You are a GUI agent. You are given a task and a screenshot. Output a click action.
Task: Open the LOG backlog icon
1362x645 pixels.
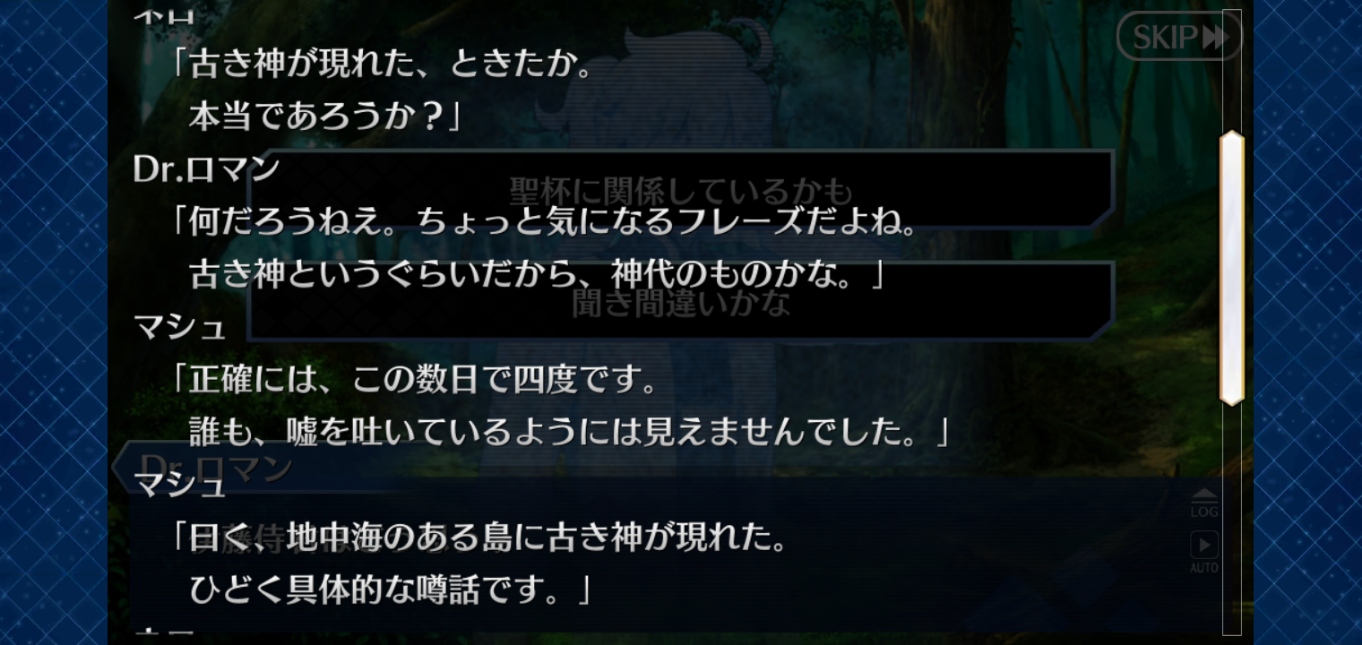(x=1205, y=504)
